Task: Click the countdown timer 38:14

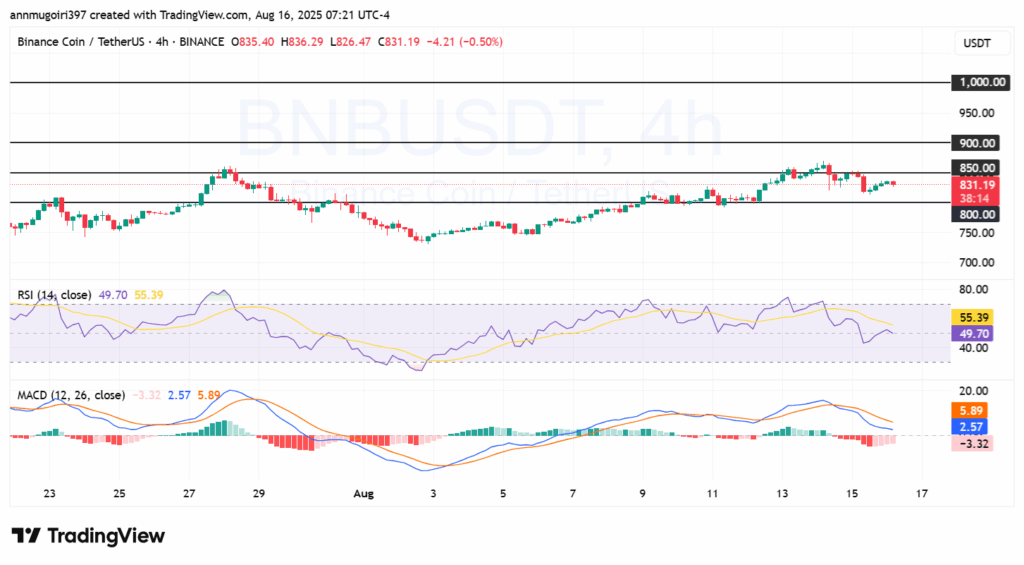Action: [976, 199]
